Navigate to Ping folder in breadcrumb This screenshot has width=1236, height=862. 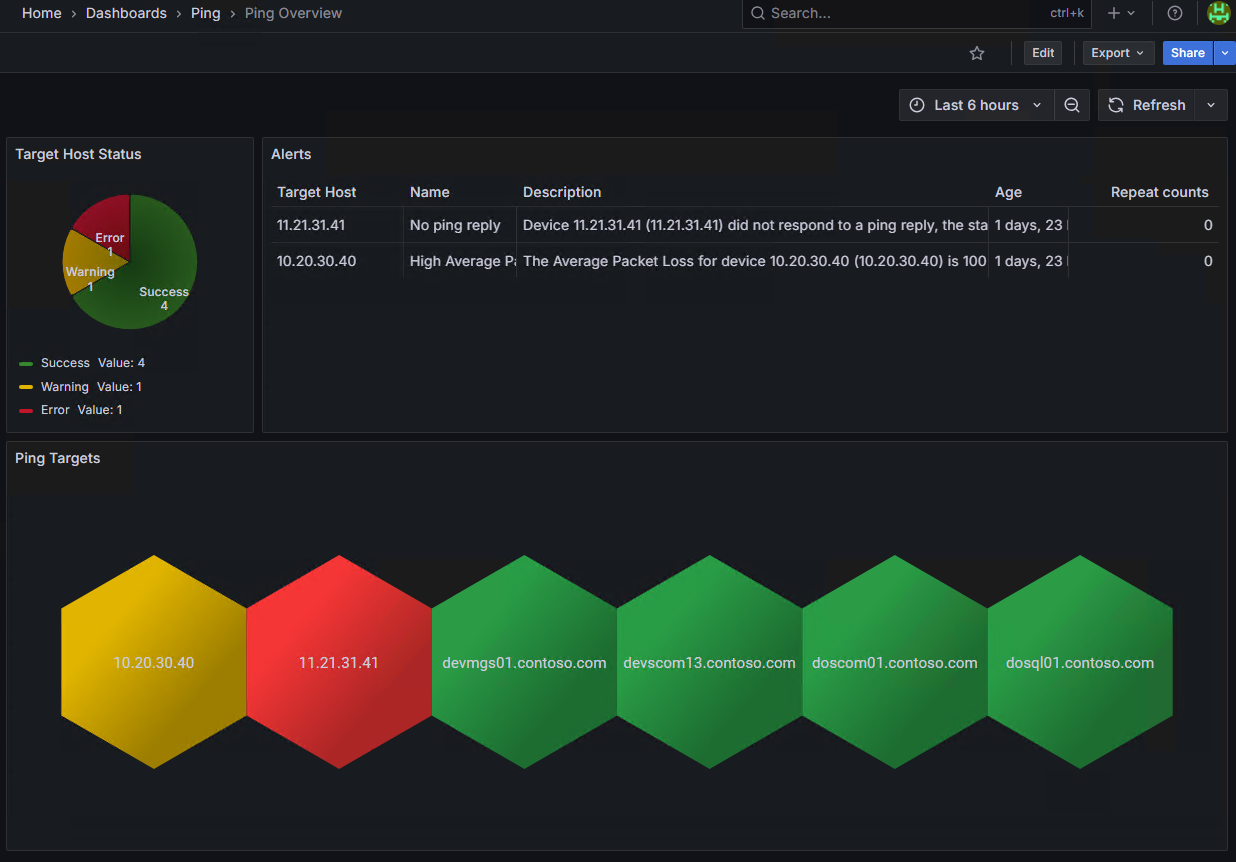[x=205, y=13]
